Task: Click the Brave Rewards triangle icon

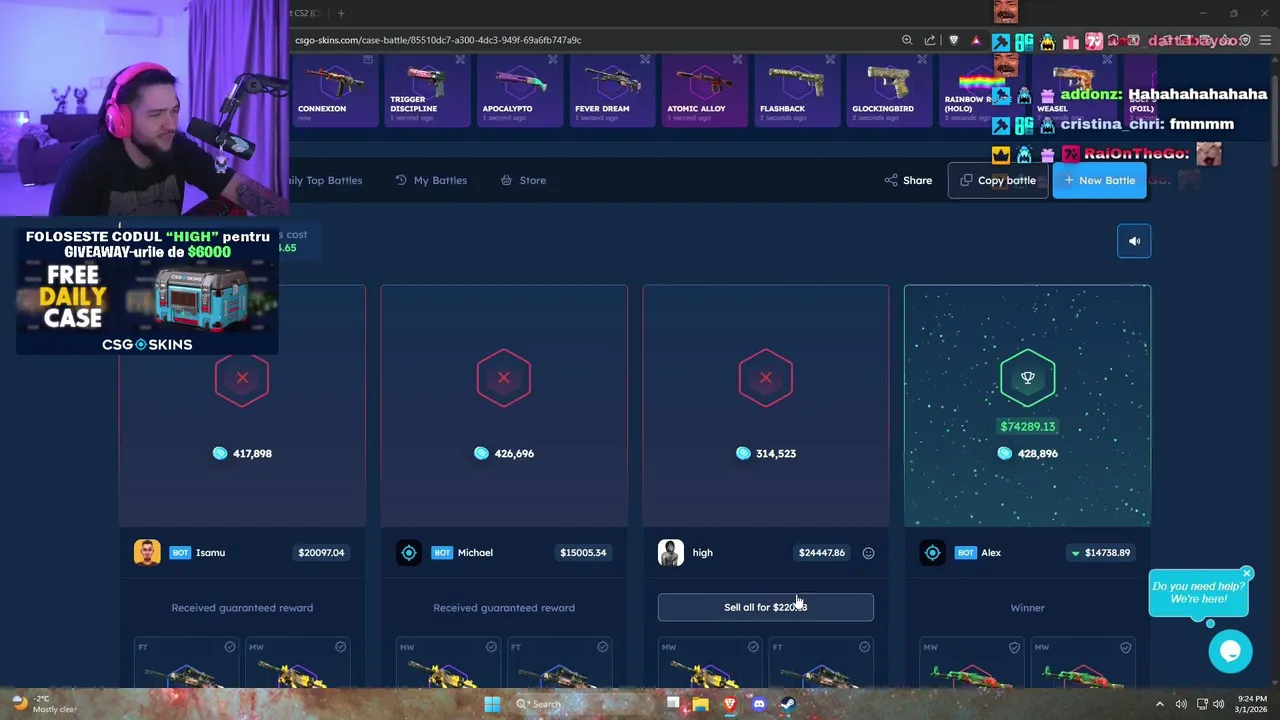Action: [x=976, y=40]
